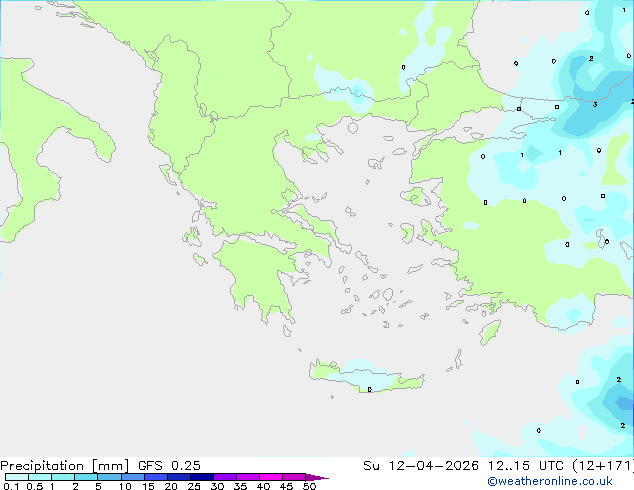Pick magenta legend swatch between 40 and 45
The image size is (634, 490).
coord(271,477)
